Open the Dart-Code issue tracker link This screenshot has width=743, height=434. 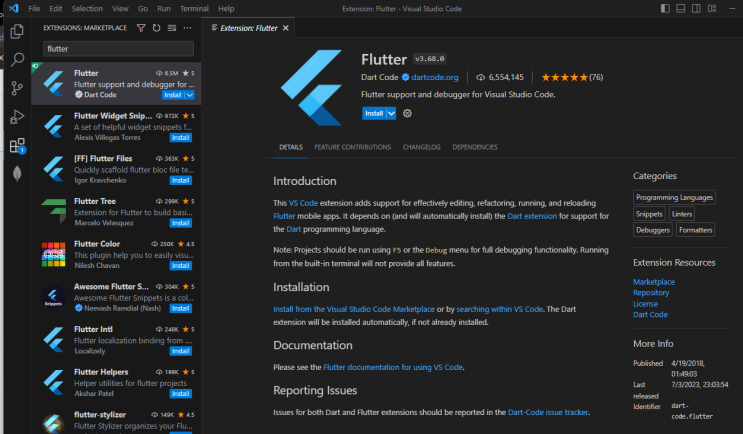coord(548,412)
